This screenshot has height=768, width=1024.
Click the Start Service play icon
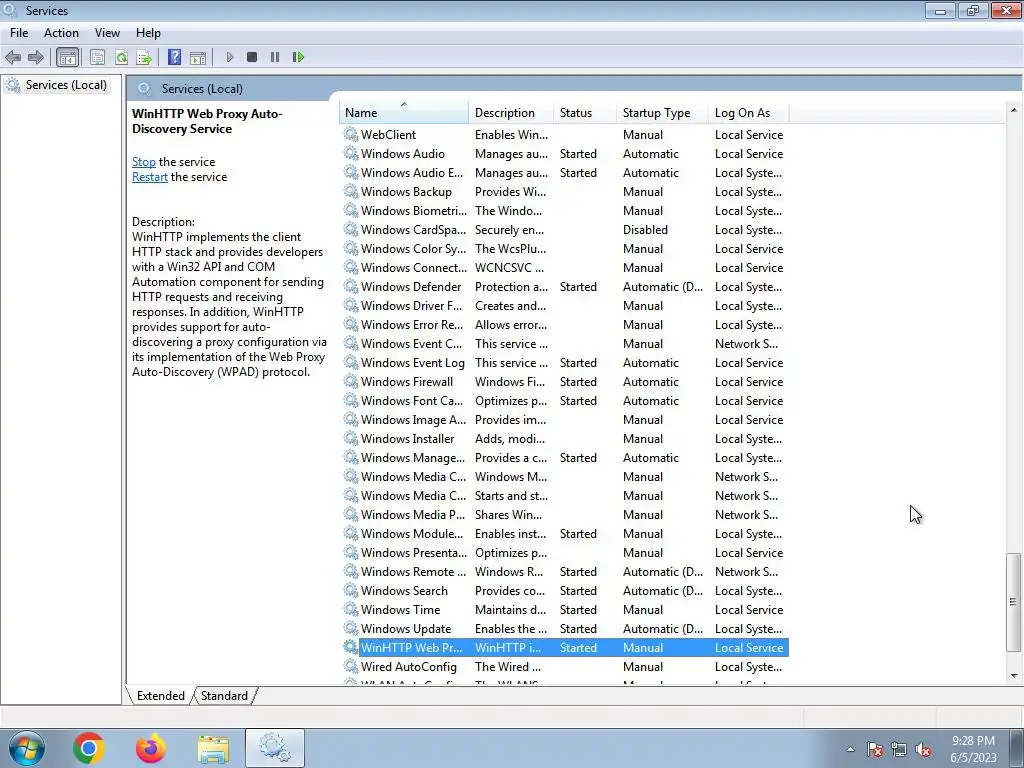coord(230,57)
